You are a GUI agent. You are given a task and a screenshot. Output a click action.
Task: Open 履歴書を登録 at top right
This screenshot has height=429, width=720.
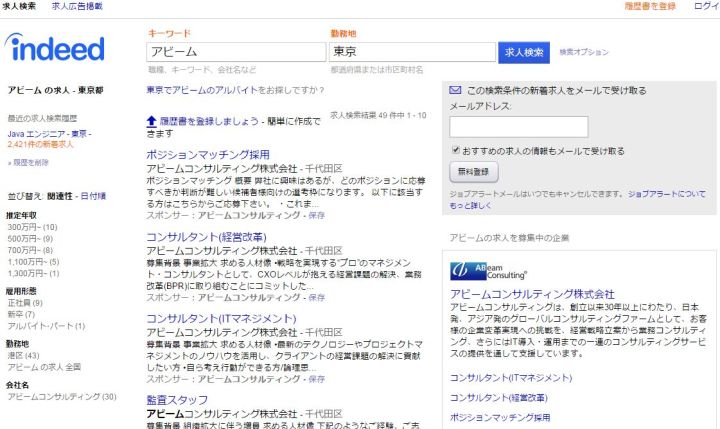click(650, 6)
